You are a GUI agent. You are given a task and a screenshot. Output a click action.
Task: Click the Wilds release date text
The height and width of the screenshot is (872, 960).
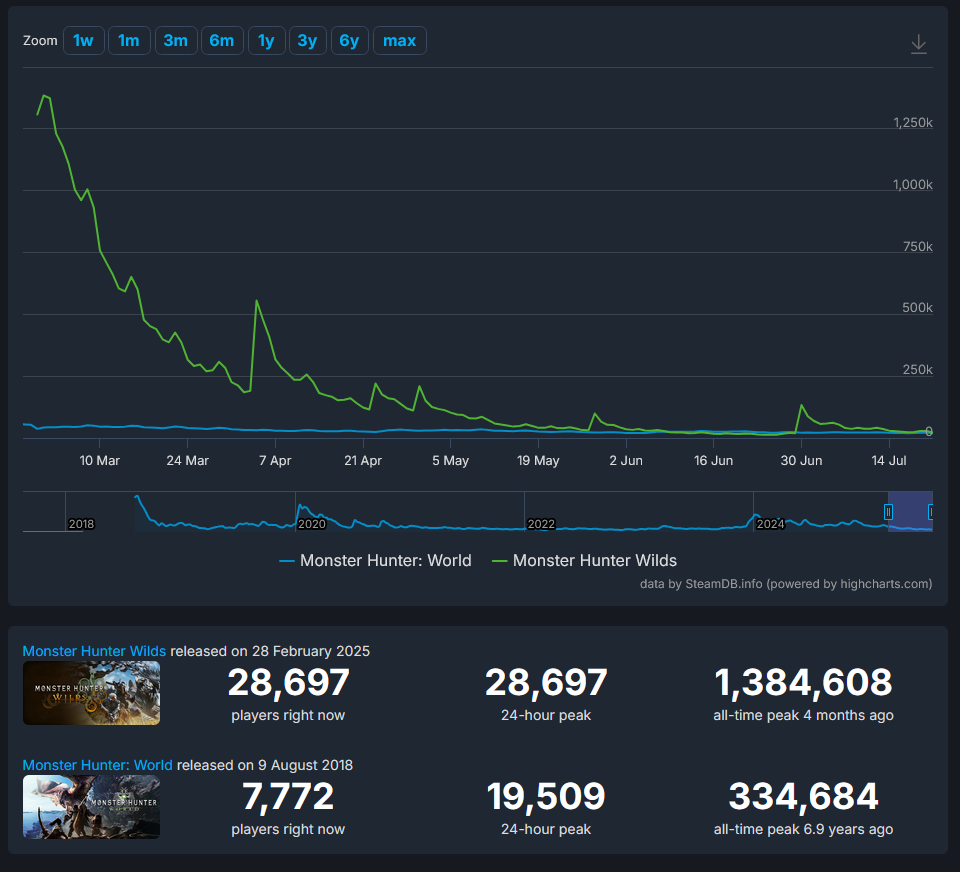pyautogui.click(x=270, y=651)
